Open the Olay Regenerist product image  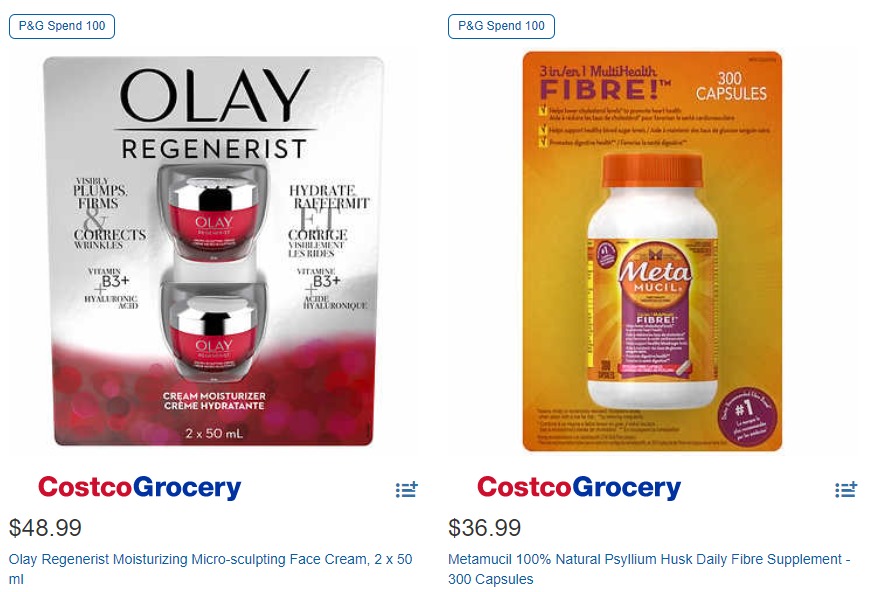tap(214, 251)
